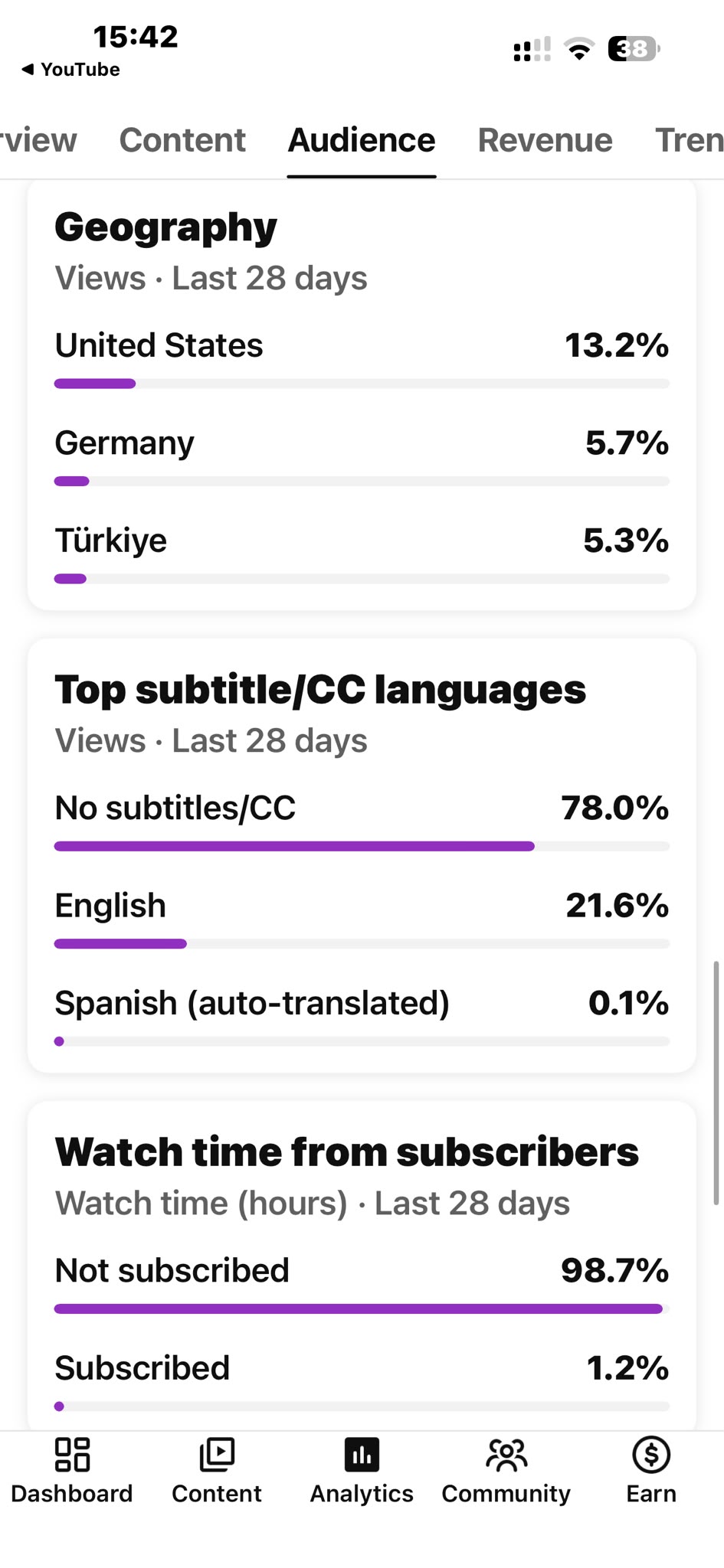Open the partially visible Trends tab

pos(690,140)
